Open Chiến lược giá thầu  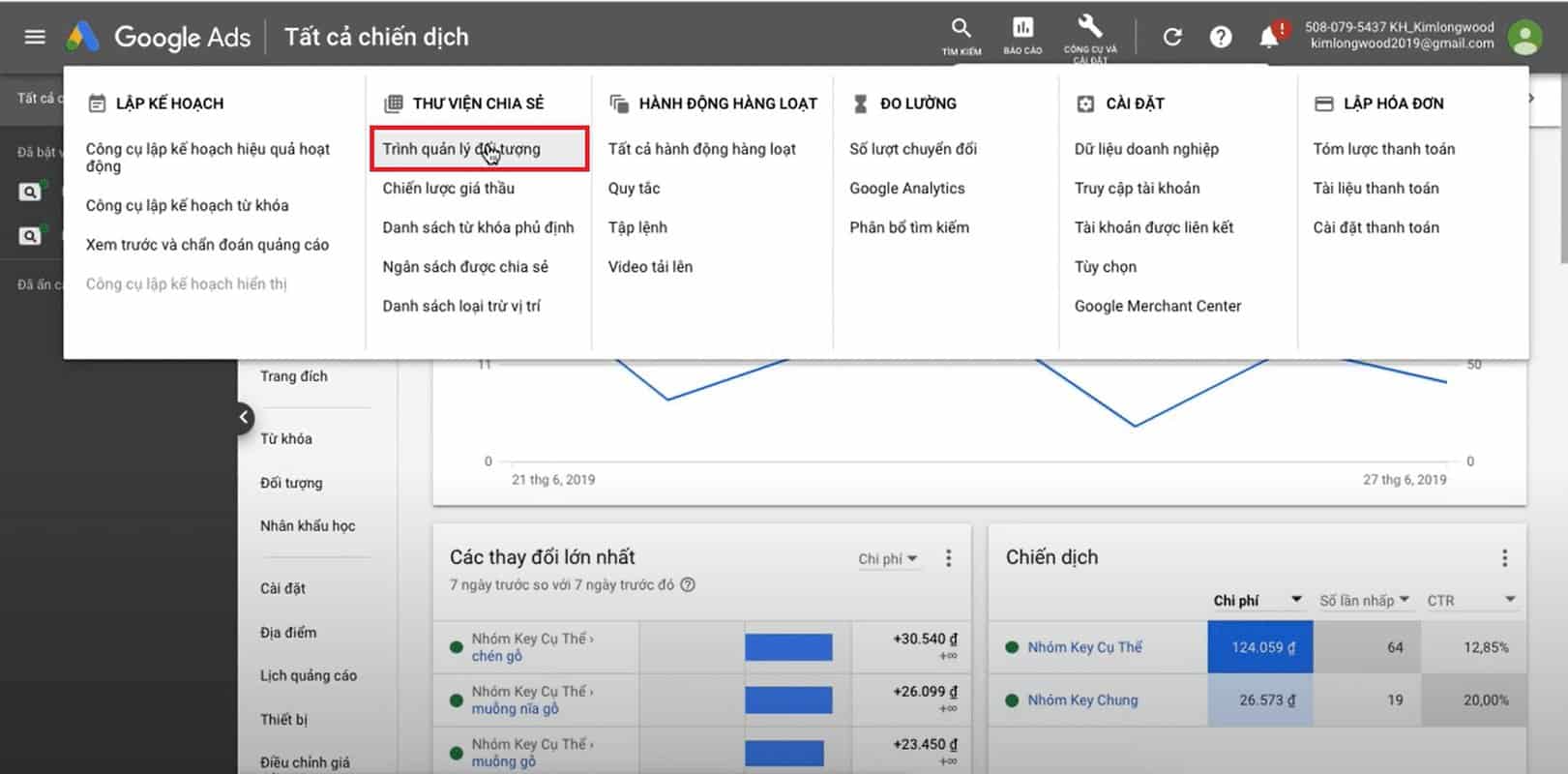tap(448, 189)
